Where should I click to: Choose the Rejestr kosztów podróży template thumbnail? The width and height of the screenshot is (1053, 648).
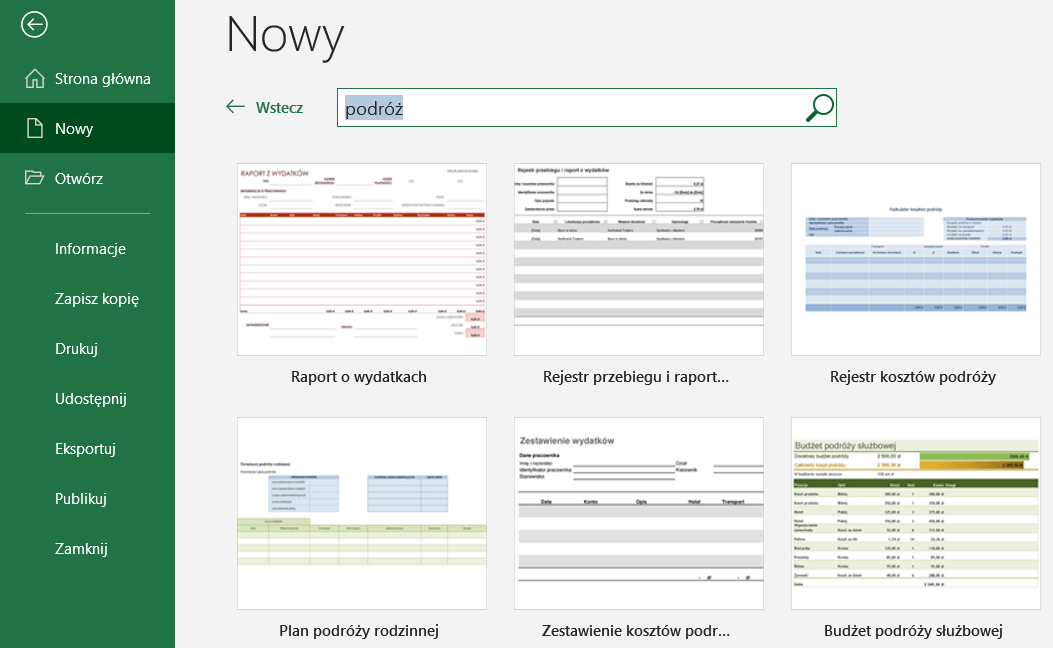point(915,259)
